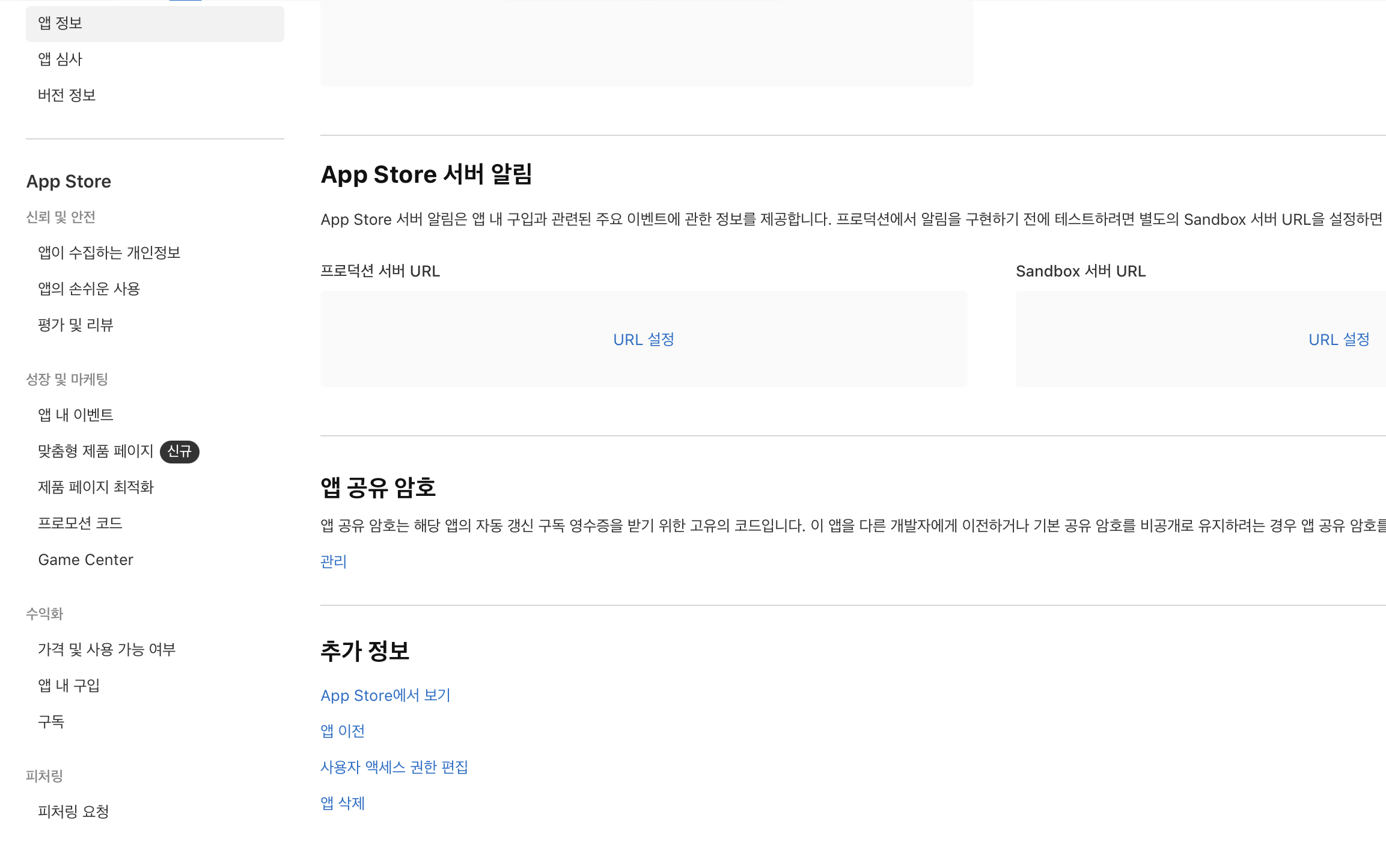Select Game Center in sidebar
The width and height of the screenshot is (1386, 868).
[85, 560]
